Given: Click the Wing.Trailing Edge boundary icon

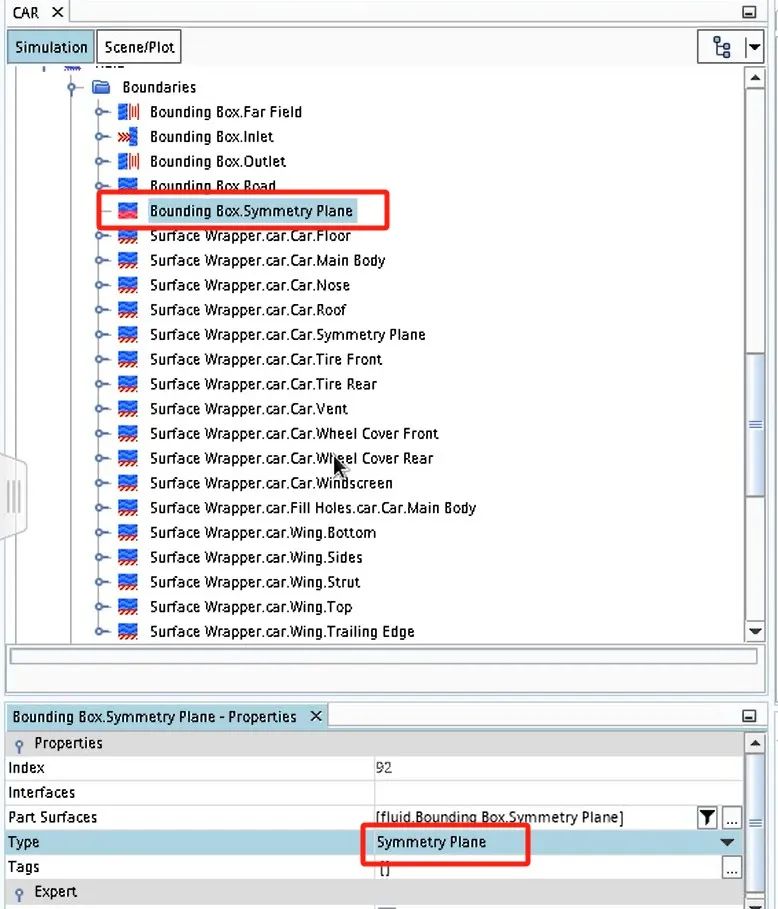Looking at the screenshot, I should (x=128, y=631).
